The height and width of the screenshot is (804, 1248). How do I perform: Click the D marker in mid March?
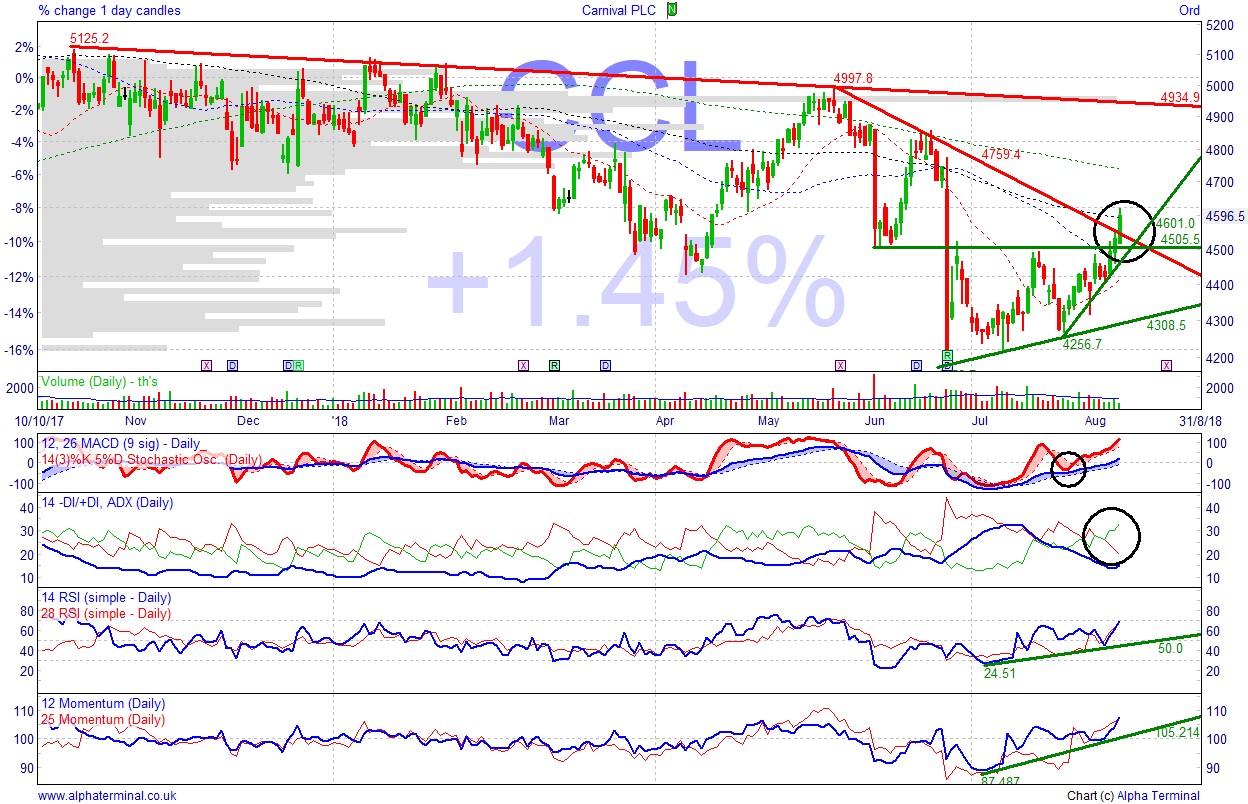[x=604, y=366]
